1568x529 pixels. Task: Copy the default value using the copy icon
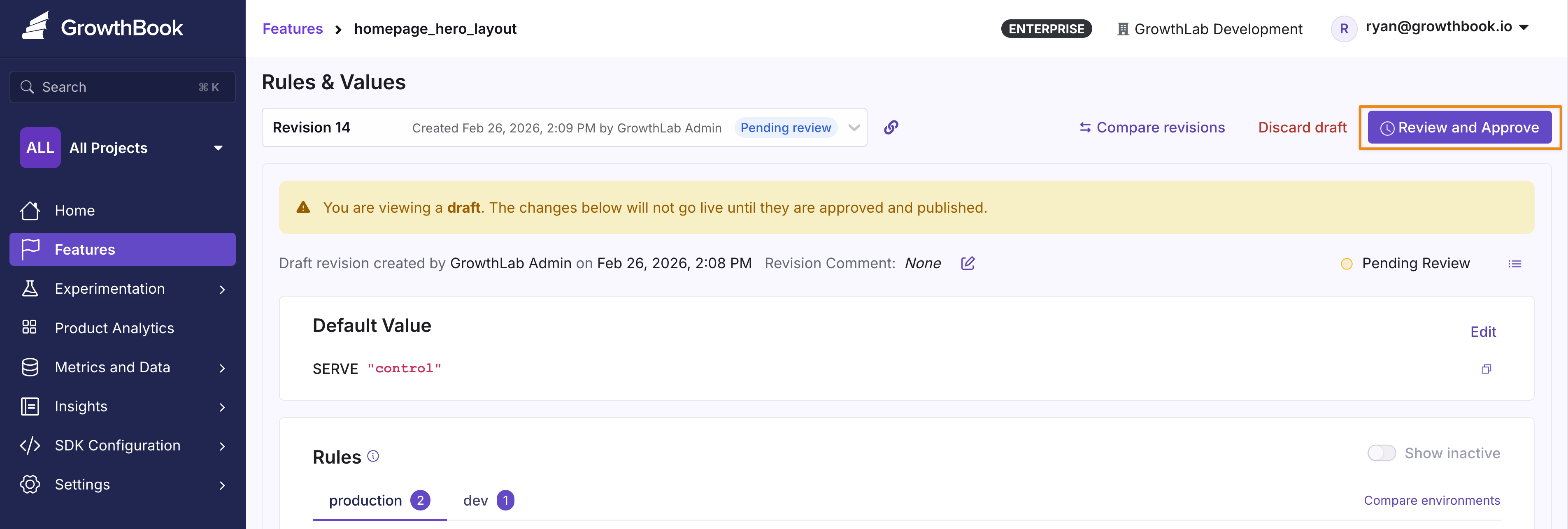[x=1487, y=369]
